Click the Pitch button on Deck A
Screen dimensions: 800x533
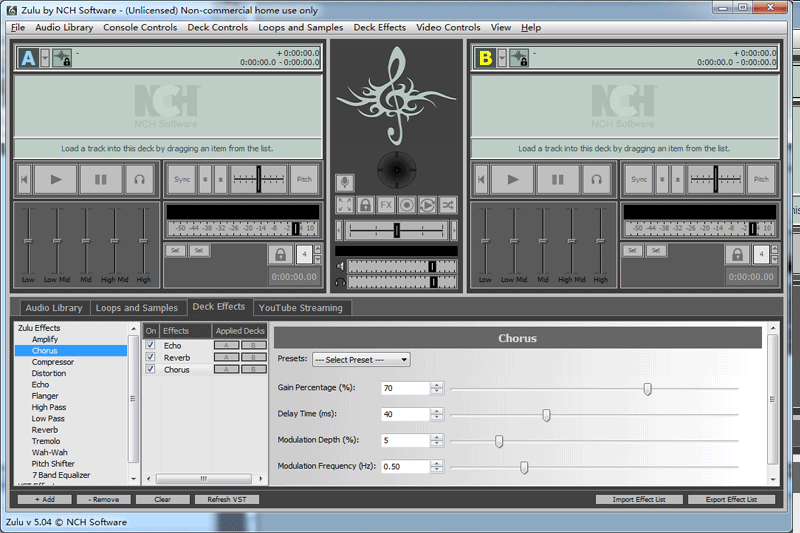(304, 179)
